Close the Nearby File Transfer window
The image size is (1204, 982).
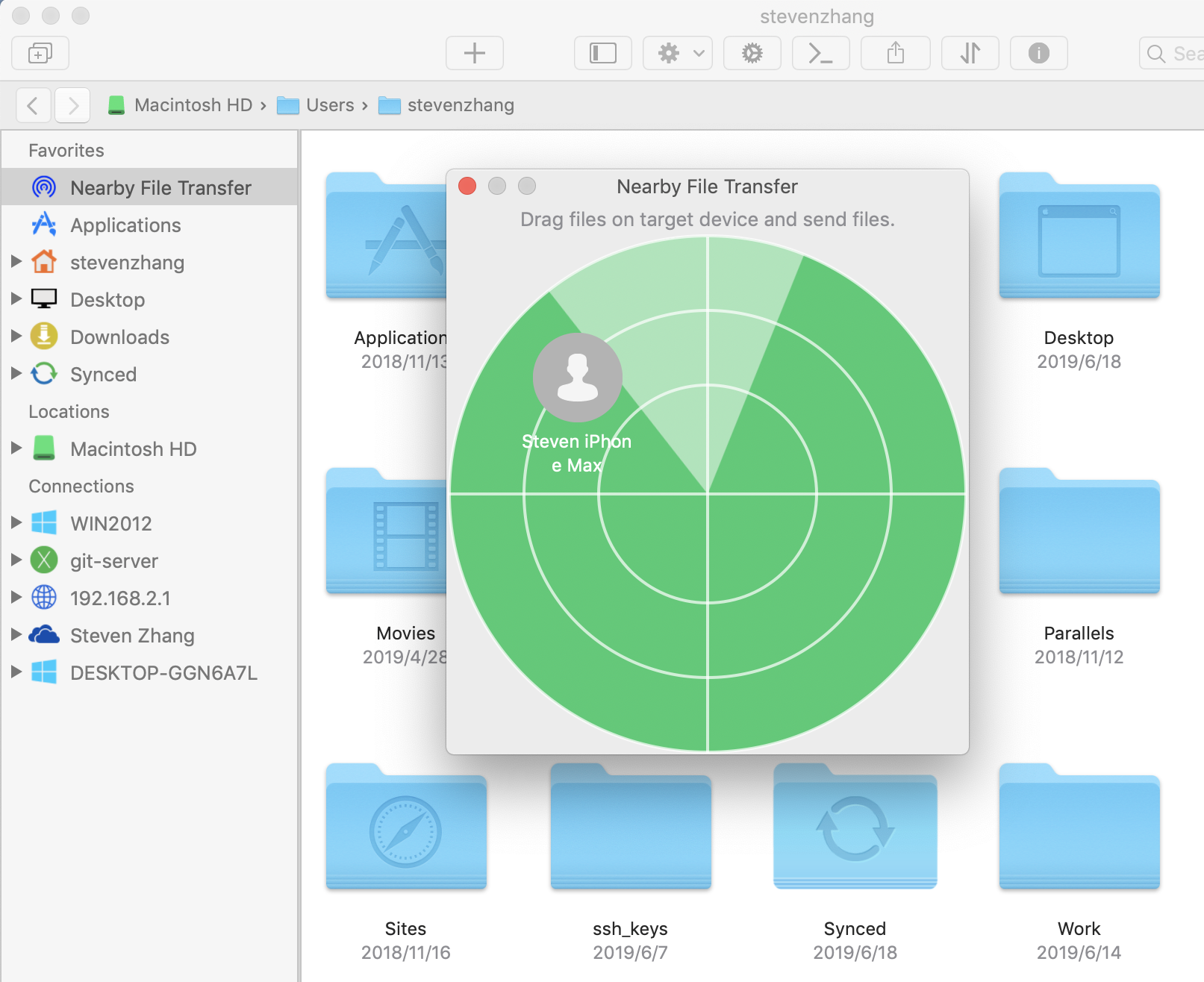(x=467, y=186)
